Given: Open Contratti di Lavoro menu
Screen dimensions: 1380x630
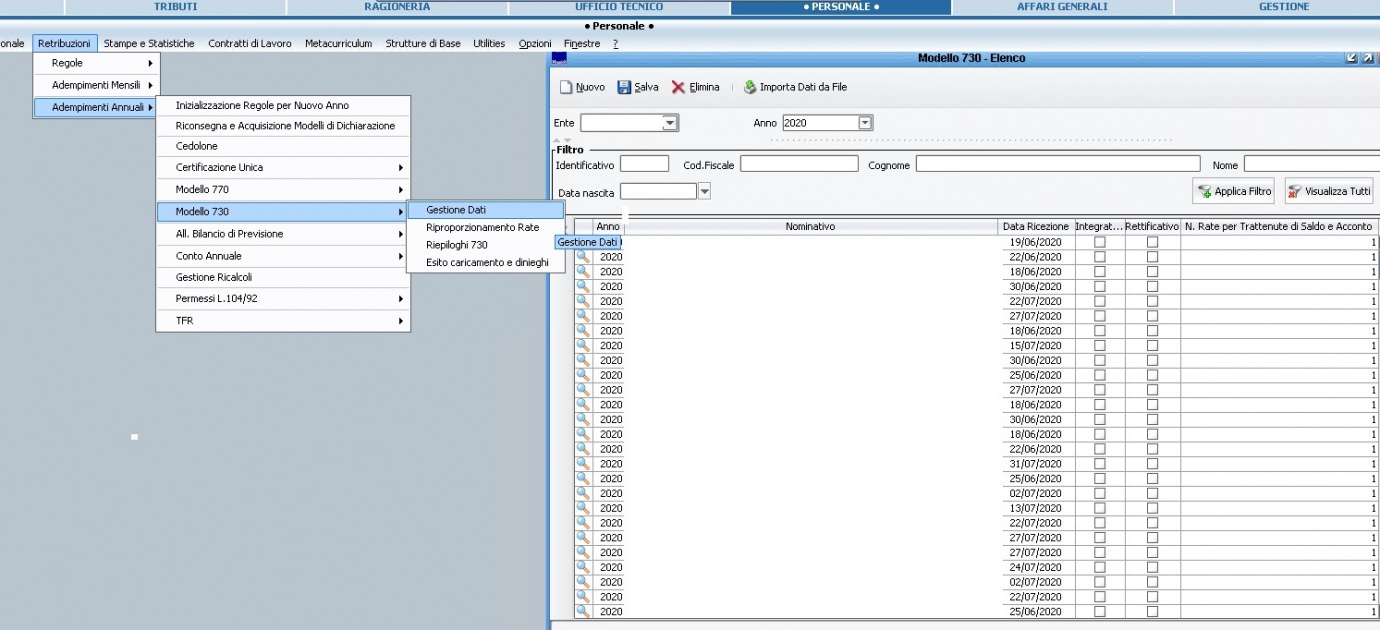Looking at the screenshot, I should point(250,43).
